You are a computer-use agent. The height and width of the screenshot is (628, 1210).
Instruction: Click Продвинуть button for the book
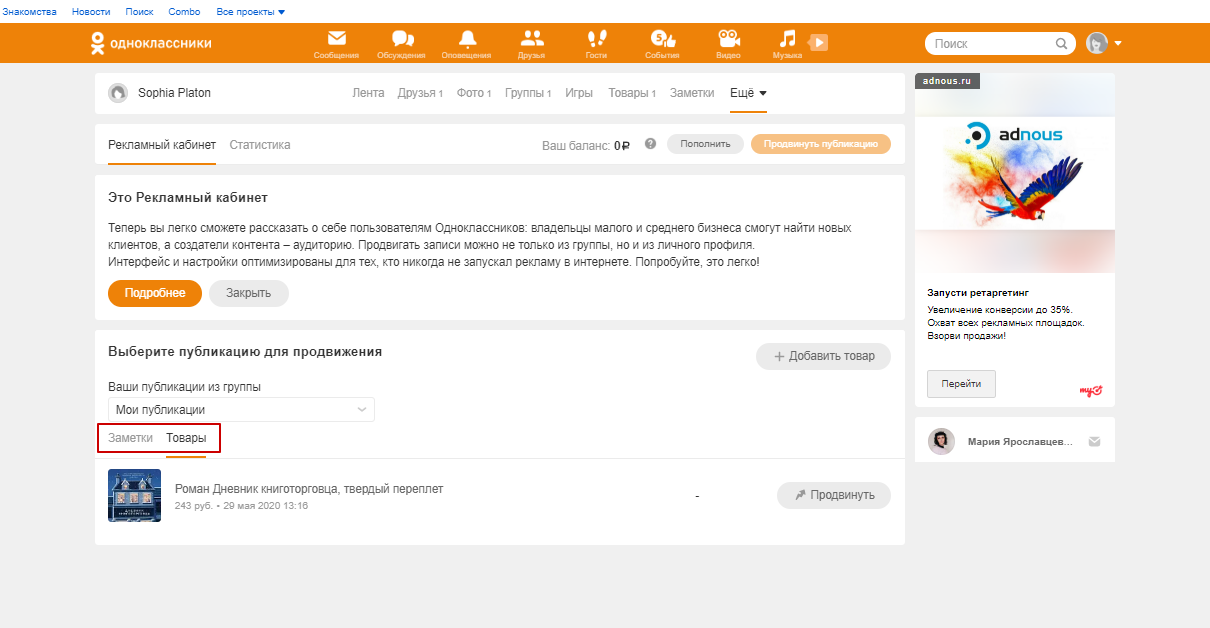click(x=833, y=495)
